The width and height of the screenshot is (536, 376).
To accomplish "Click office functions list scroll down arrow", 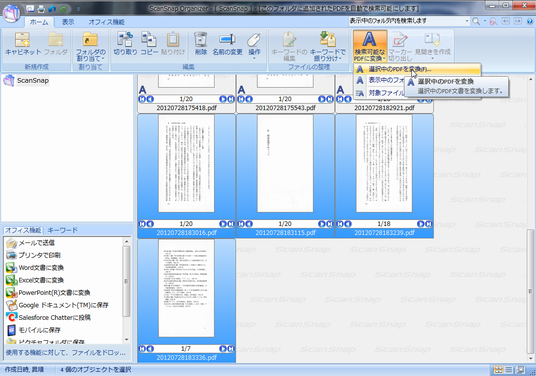I will click(x=126, y=340).
